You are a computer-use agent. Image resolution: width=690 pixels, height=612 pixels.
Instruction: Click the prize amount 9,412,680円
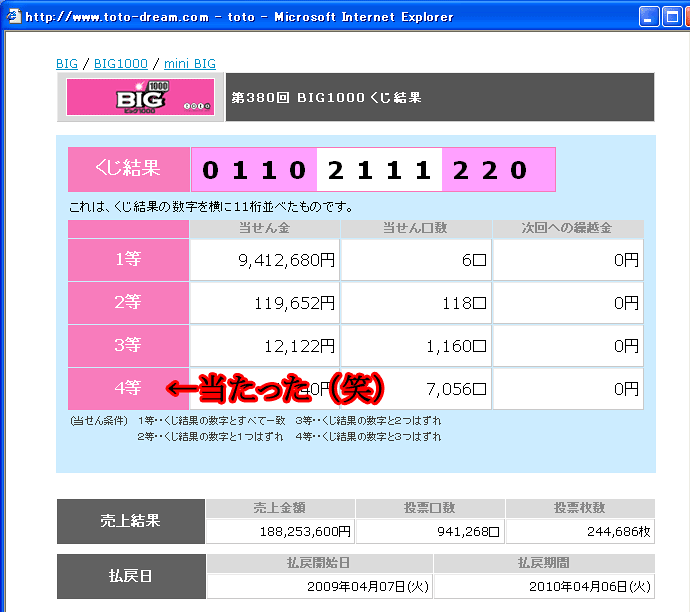pyautogui.click(x=286, y=260)
